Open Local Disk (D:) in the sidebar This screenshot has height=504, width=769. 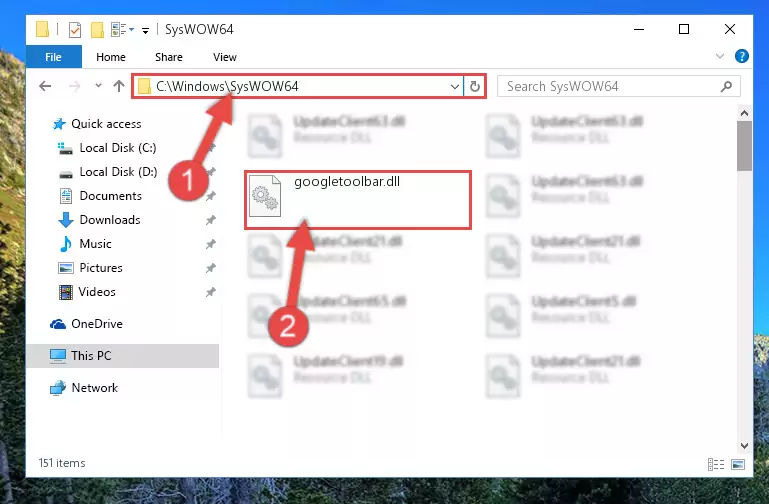(118, 172)
